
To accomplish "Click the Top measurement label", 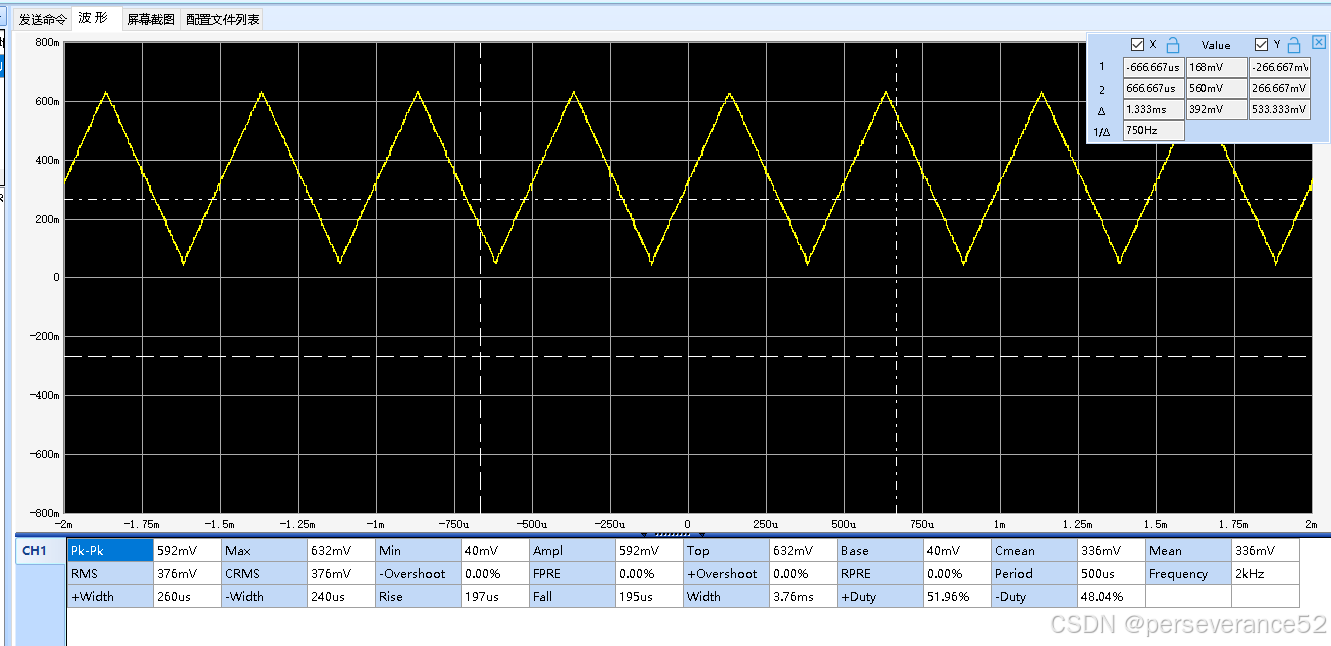I will click(727, 551).
